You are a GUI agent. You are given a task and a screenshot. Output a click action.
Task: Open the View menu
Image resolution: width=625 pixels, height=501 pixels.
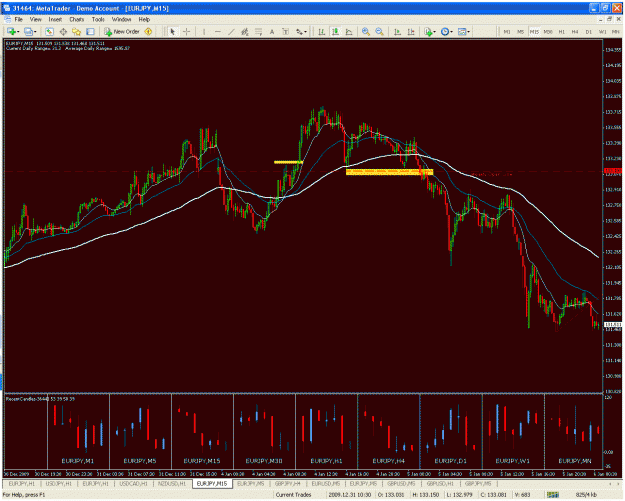(x=35, y=19)
